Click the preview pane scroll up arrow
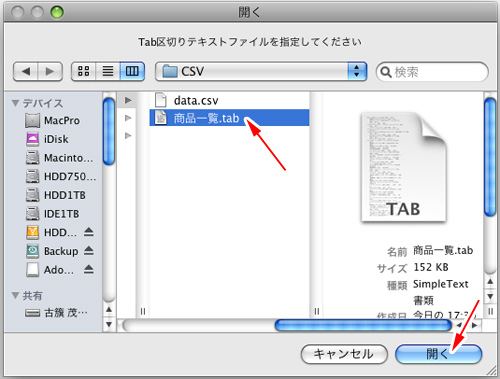Viewport: 500px width, 379px height. (x=490, y=282)
